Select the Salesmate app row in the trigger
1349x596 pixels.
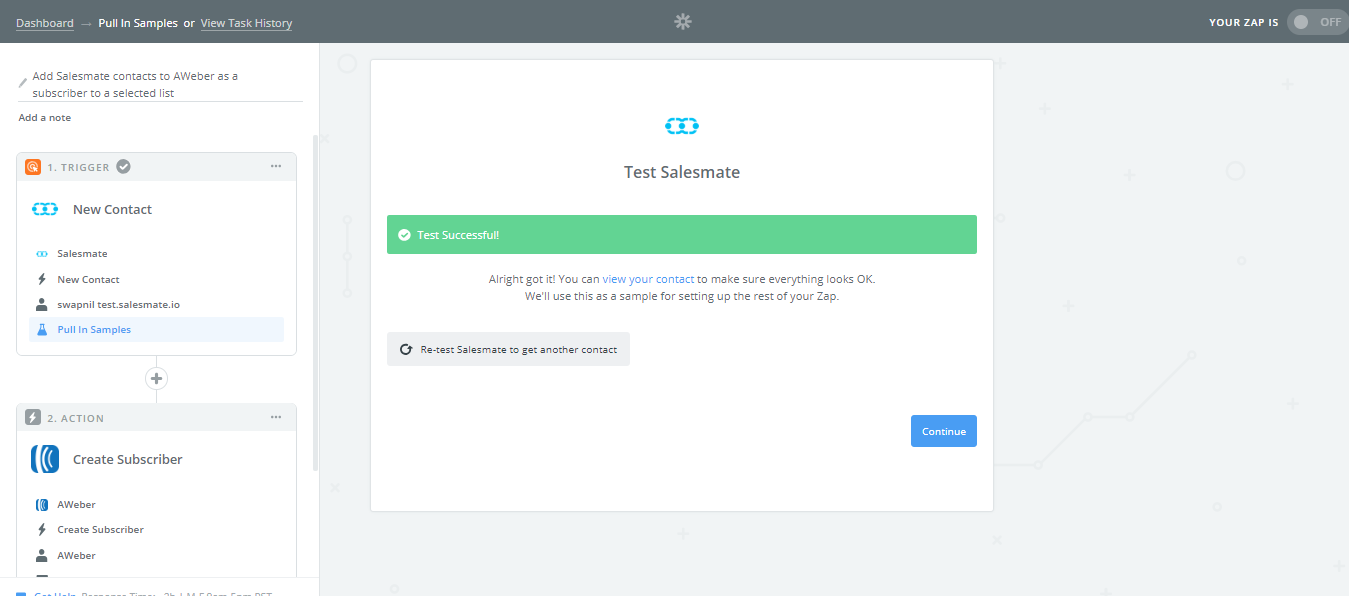[x=156, y=254]
